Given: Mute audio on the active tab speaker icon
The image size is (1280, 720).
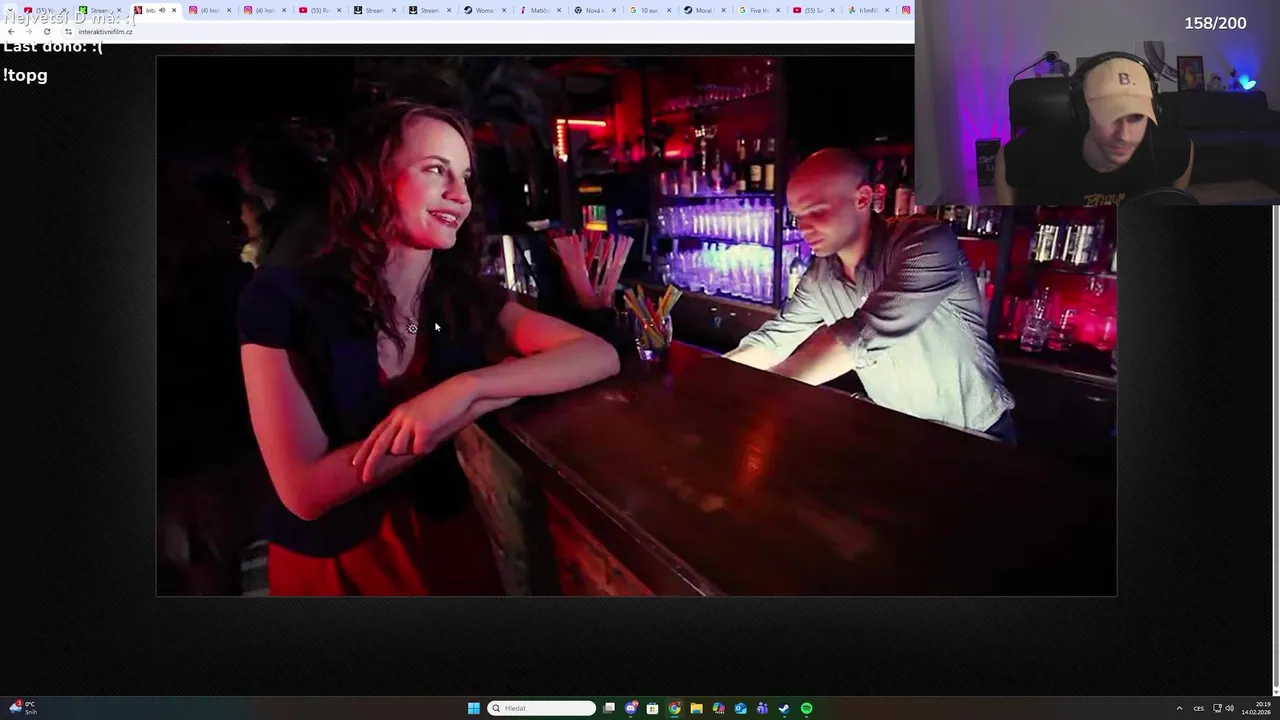Looking at the screenshot, I should tap(162, 10).
